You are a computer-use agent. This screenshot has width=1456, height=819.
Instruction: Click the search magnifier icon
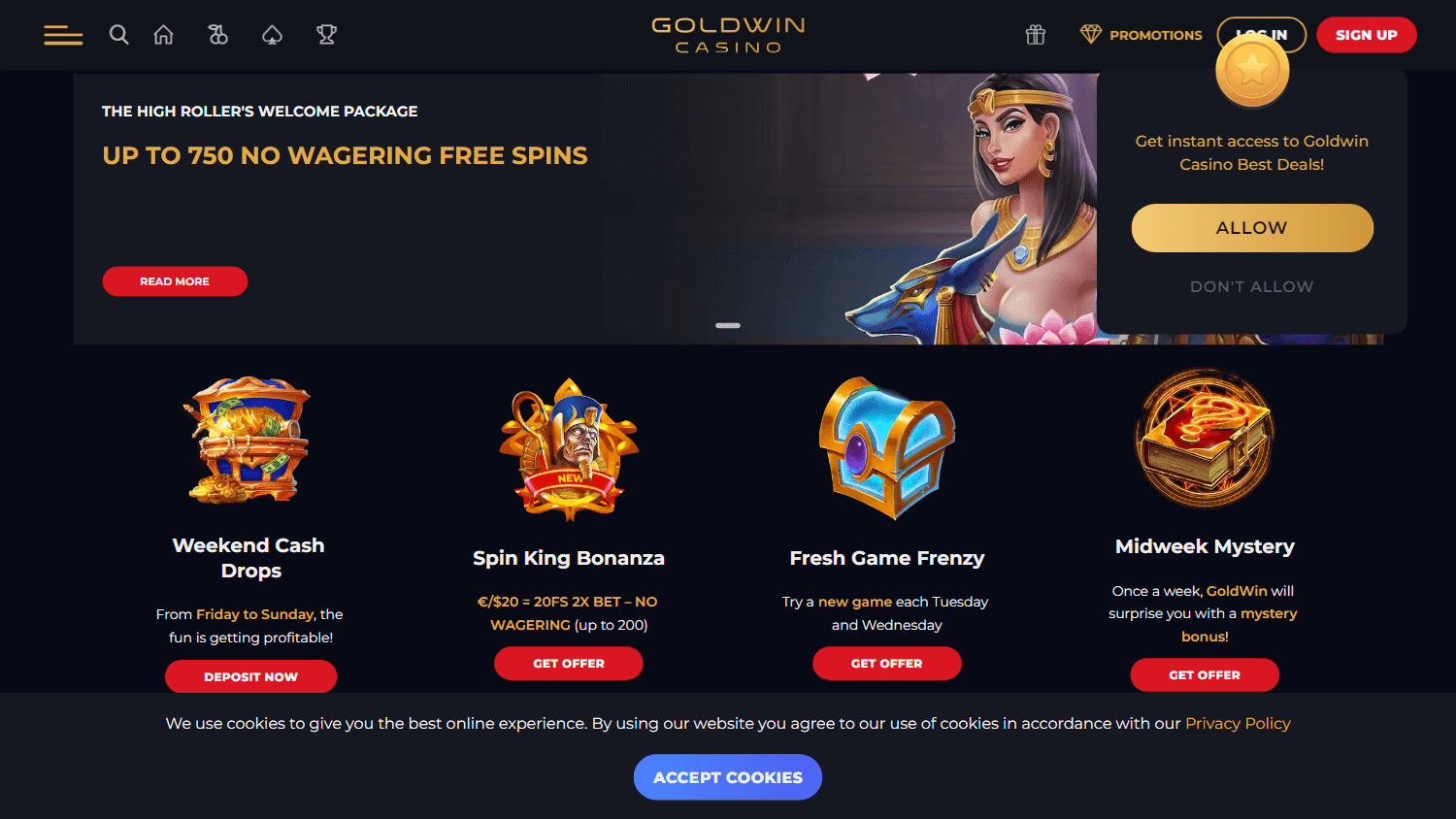118,35
